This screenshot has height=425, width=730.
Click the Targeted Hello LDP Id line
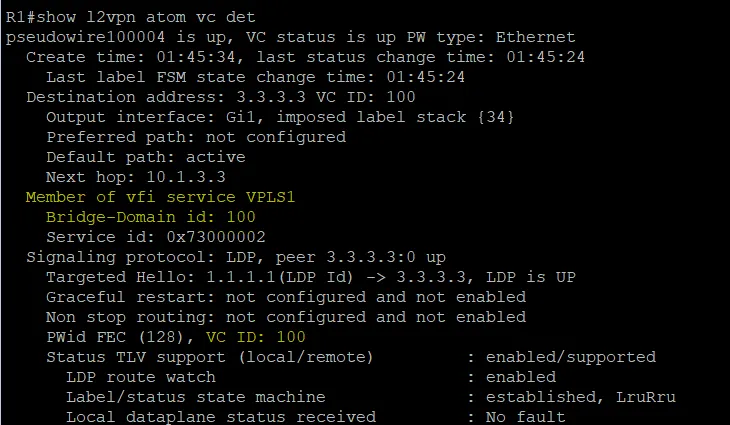coord(311,277)
